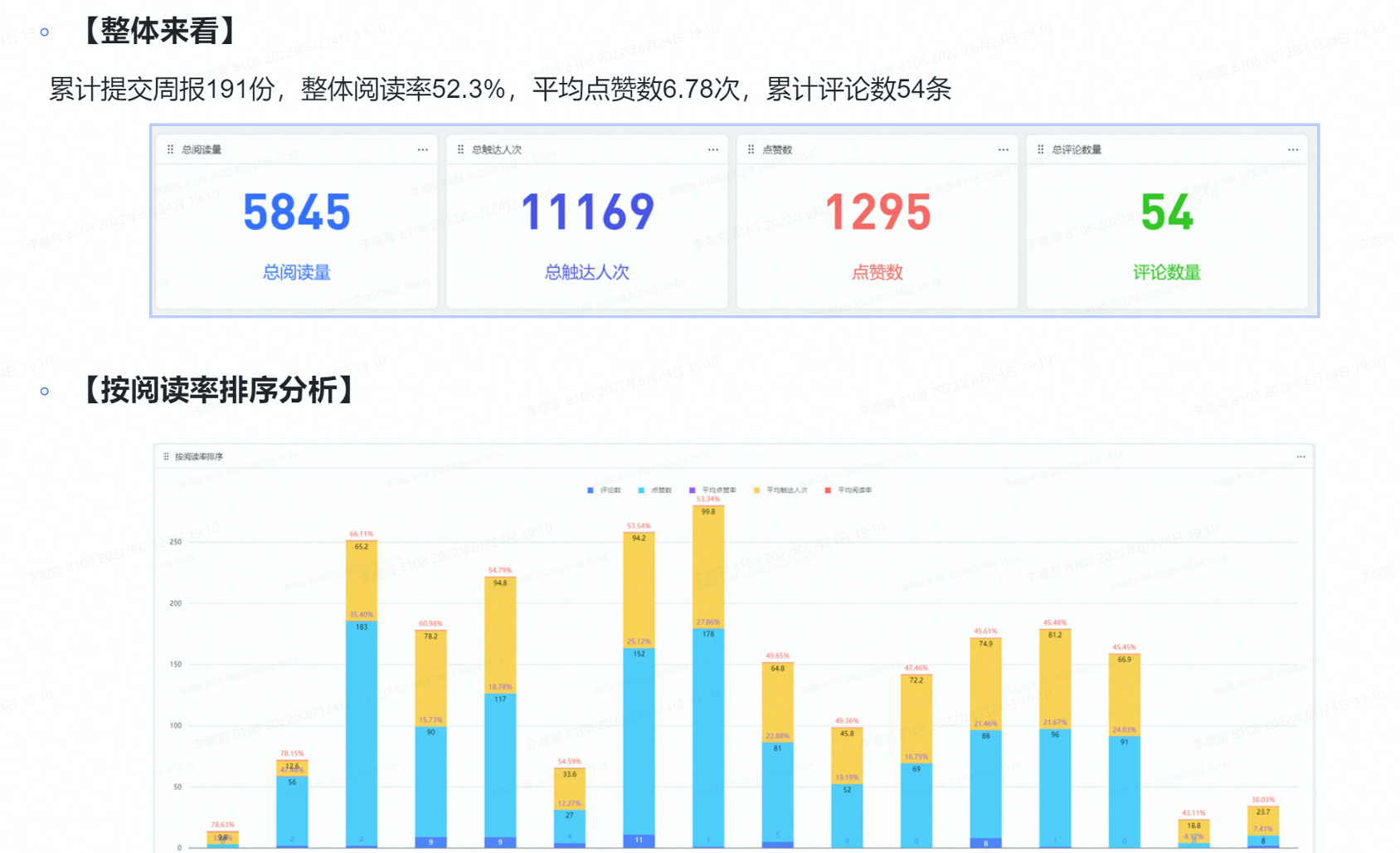Click drag handle on 按阅读率排序 chart
This screenshot has height=853, width=1400.
click(166, 456)
